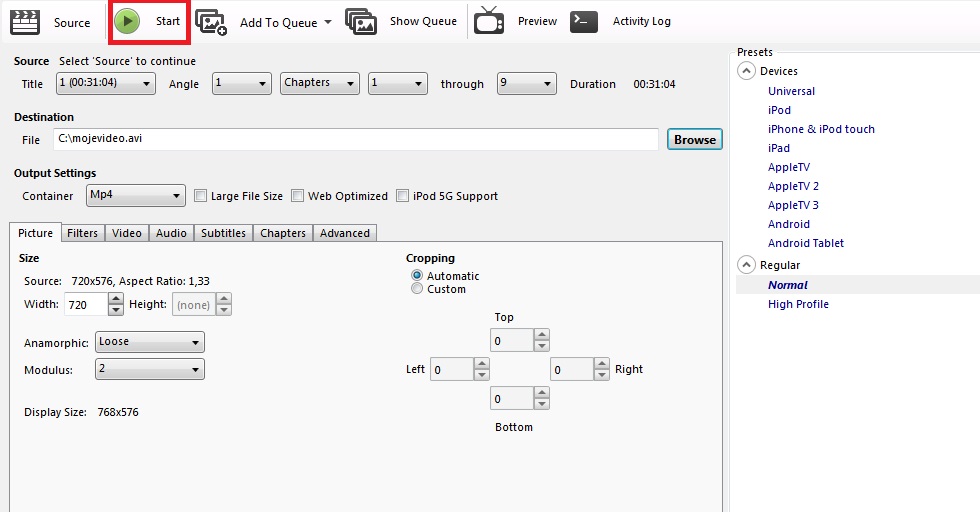
Task: Click the Preview television icon
Action: coord(489,21)
